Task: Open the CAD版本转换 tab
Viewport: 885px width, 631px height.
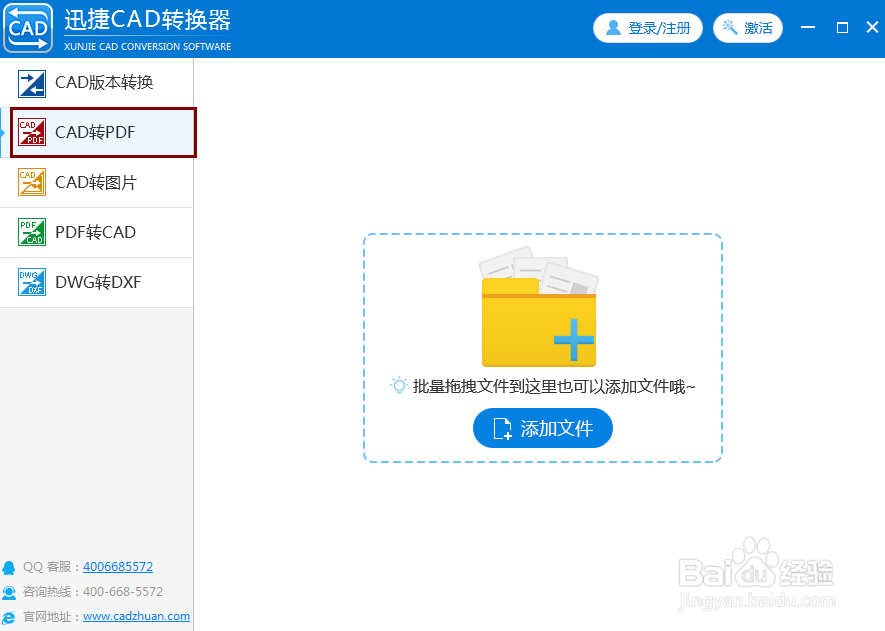Action: point(97,82)
